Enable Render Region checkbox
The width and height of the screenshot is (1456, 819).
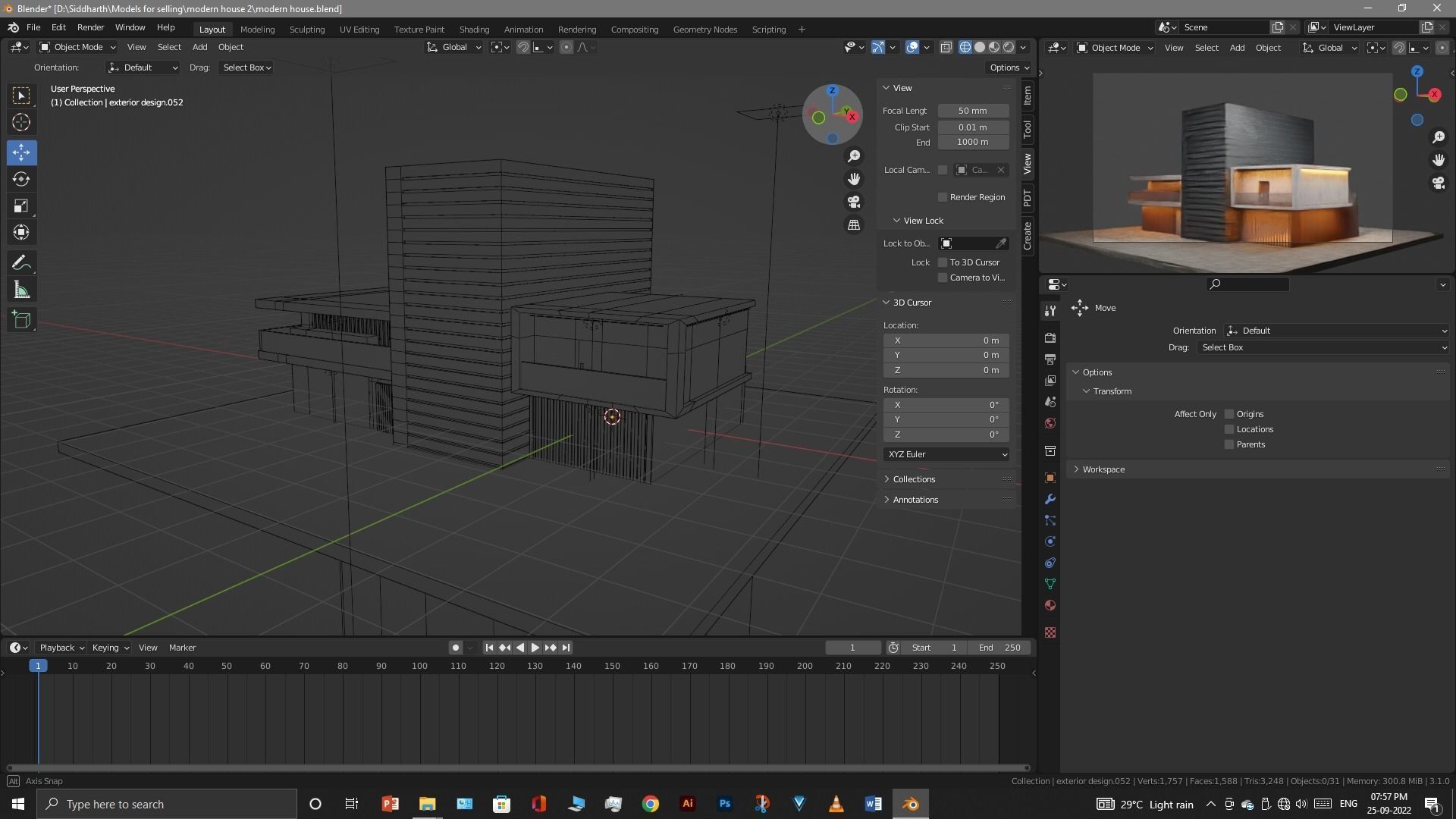tap(943, 197)
